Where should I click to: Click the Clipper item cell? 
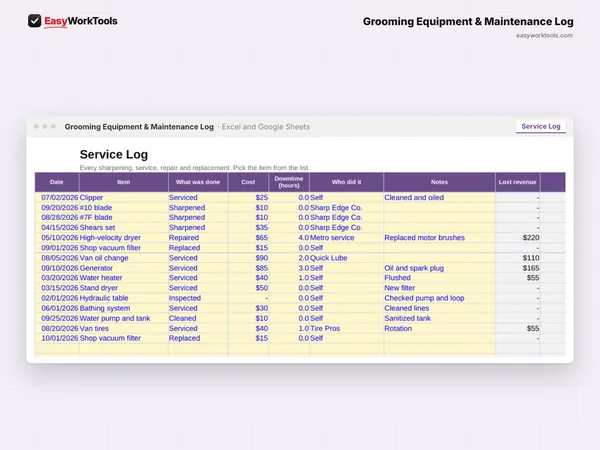(x=124, y=197)
